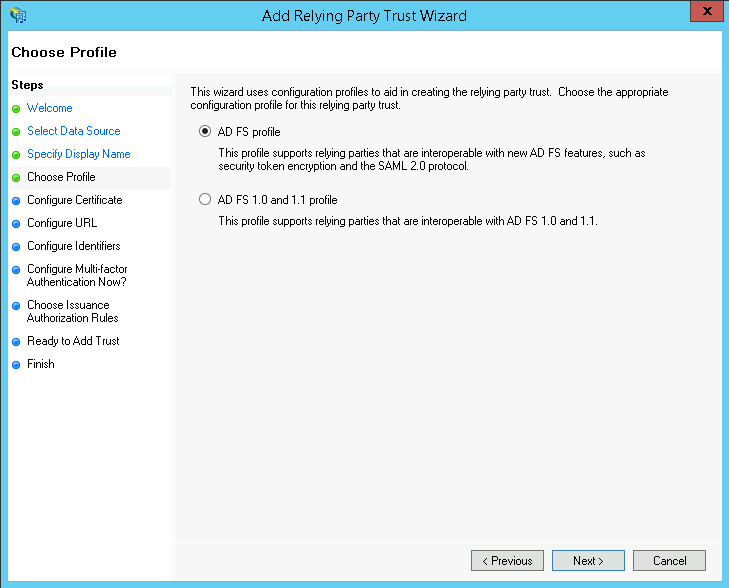Click the Finish step label
This screenshot has height=588, width=729.
(x=40, y=364)
